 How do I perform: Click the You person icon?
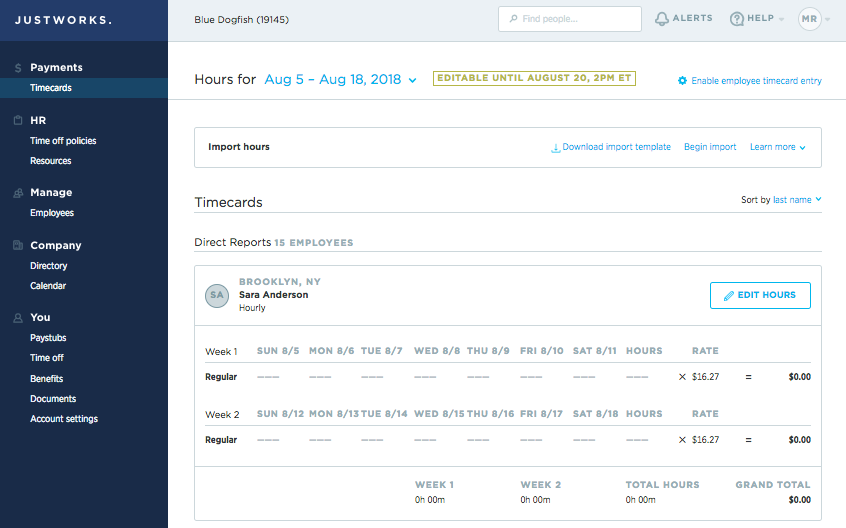18,318
